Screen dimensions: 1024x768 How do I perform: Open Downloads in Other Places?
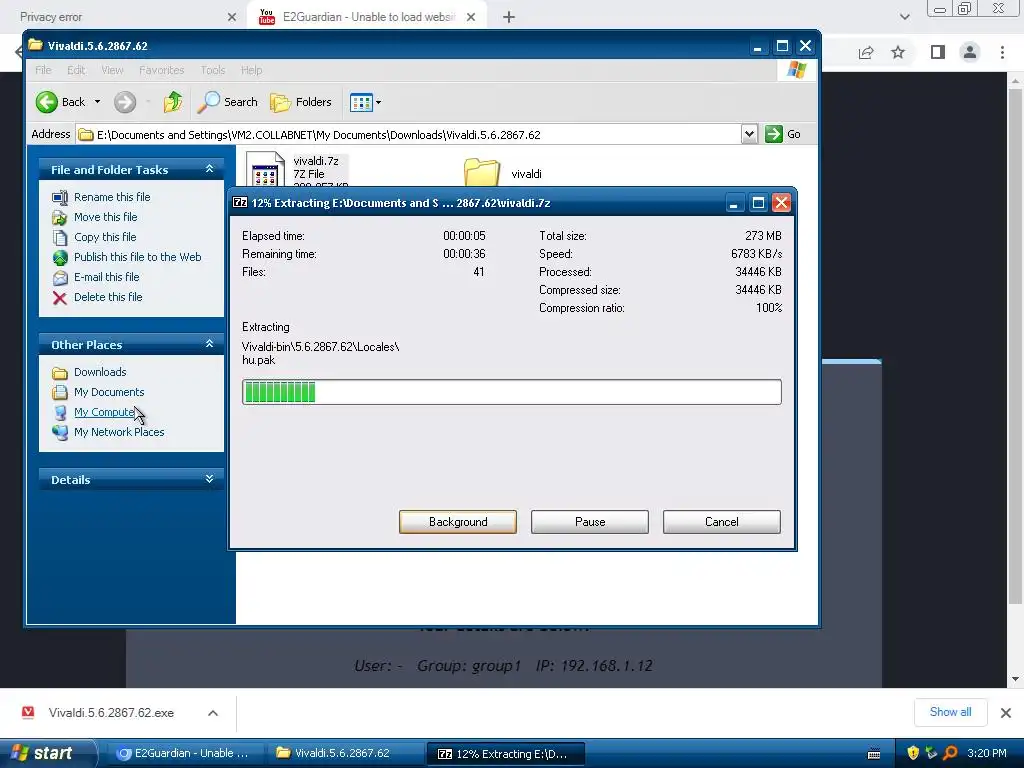point(100,372)
